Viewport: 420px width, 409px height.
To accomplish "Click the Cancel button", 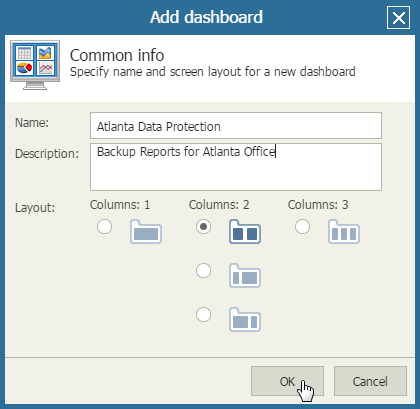I will click(x=370, y=381).
